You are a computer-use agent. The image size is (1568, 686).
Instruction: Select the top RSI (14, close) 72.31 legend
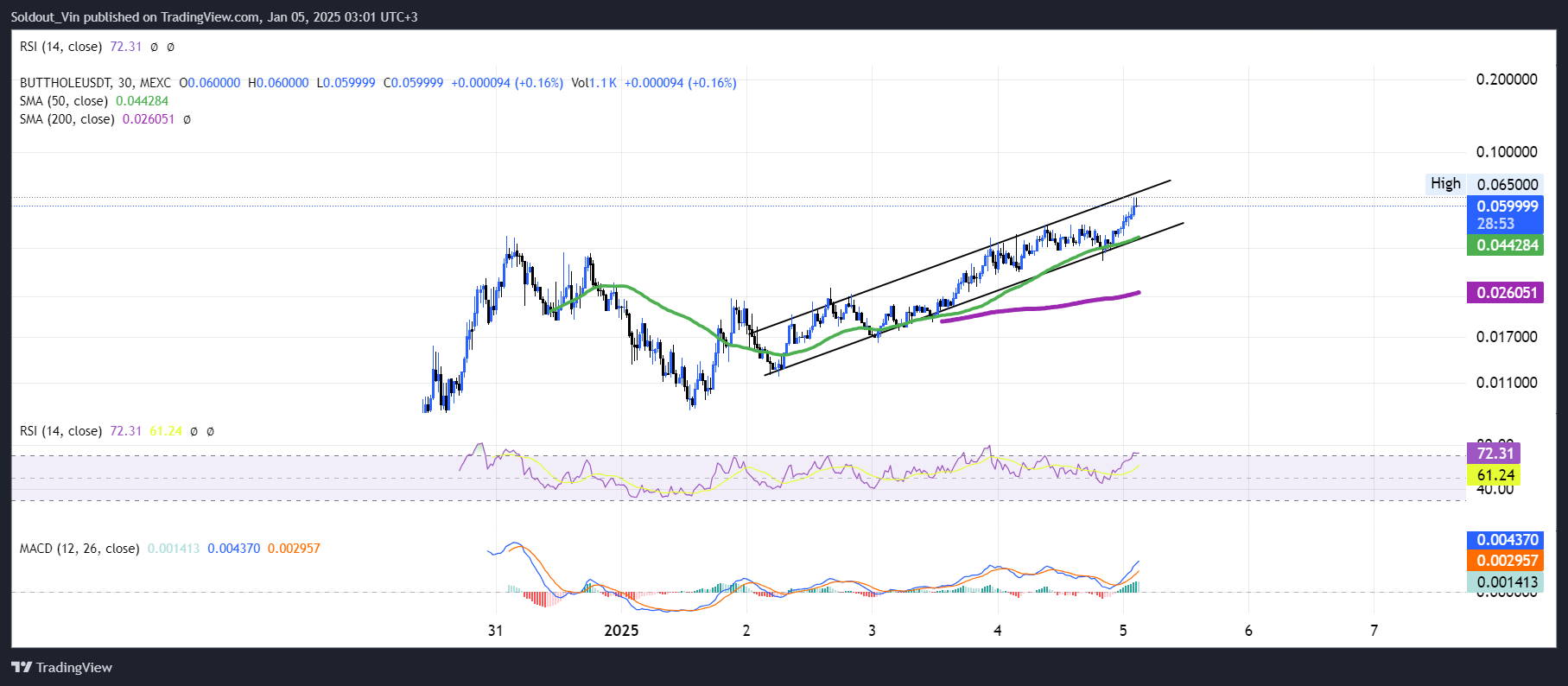(80, 47)
